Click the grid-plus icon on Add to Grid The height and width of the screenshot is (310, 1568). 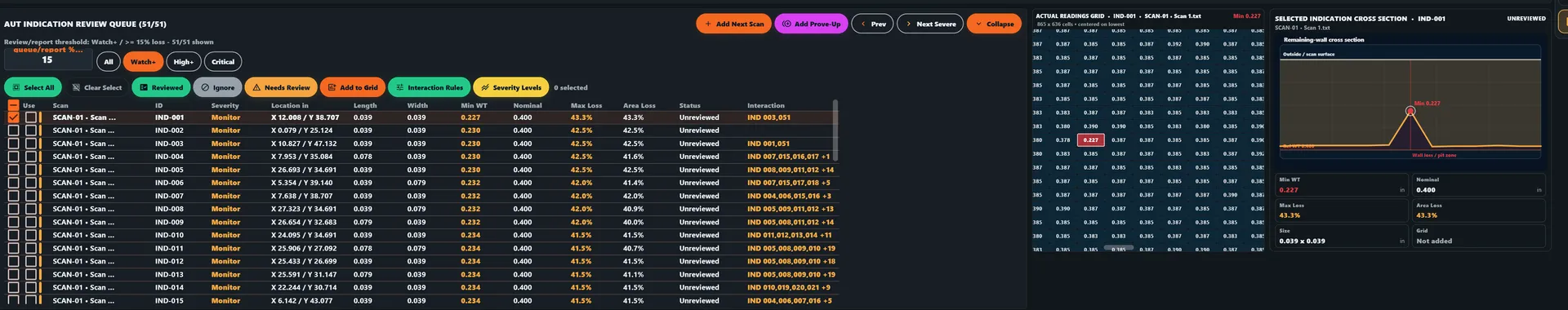click(332, 87)
